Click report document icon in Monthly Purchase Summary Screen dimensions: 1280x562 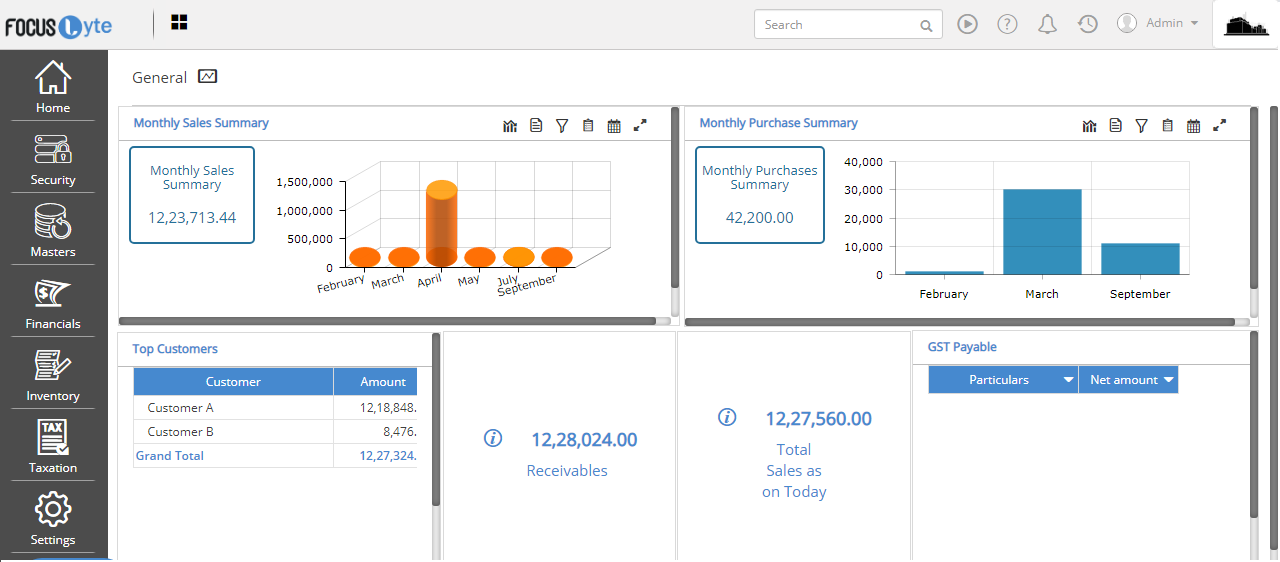pyautogui.click(x=1116, y=125)
